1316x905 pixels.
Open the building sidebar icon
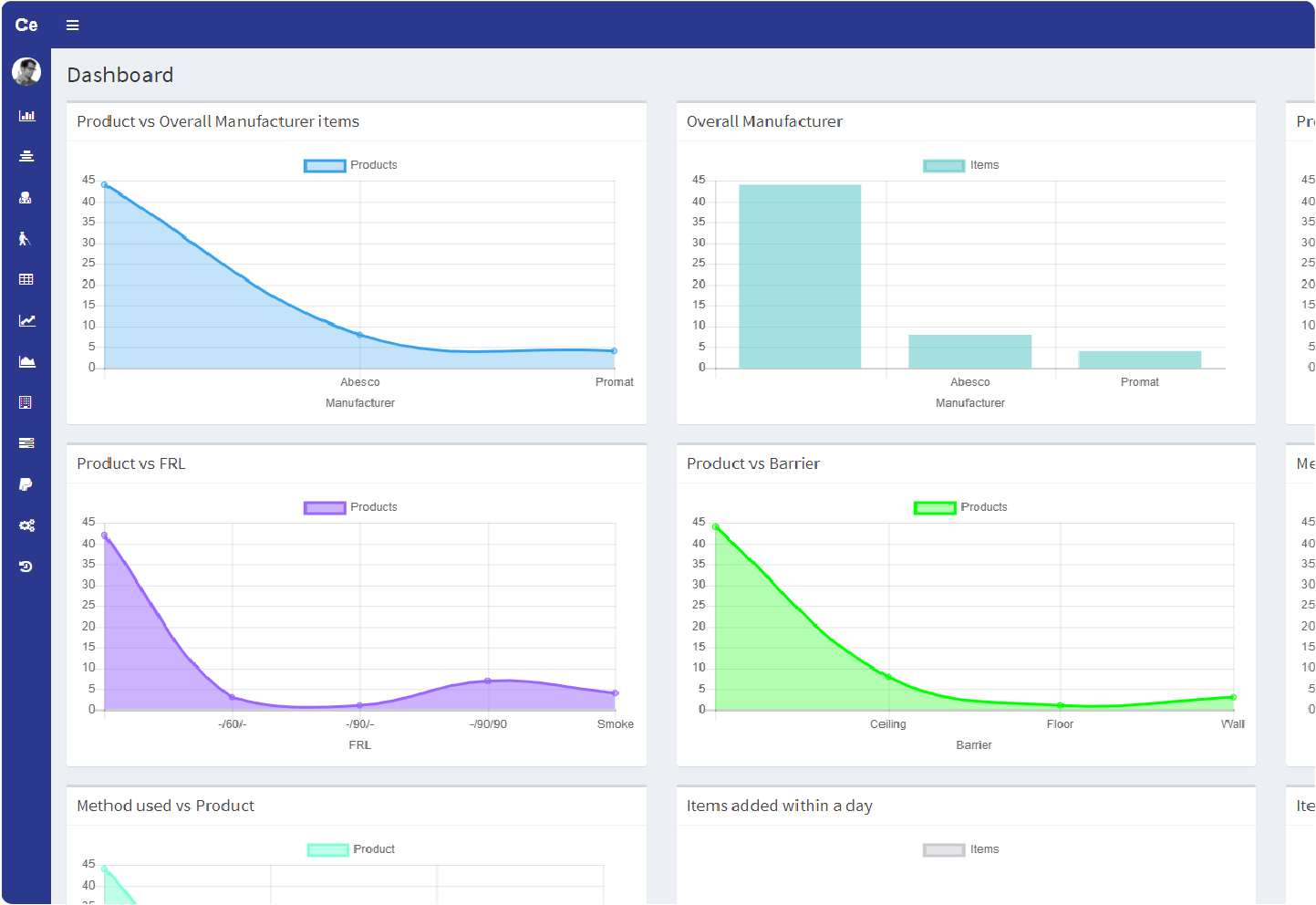click(x=26, y=402)
